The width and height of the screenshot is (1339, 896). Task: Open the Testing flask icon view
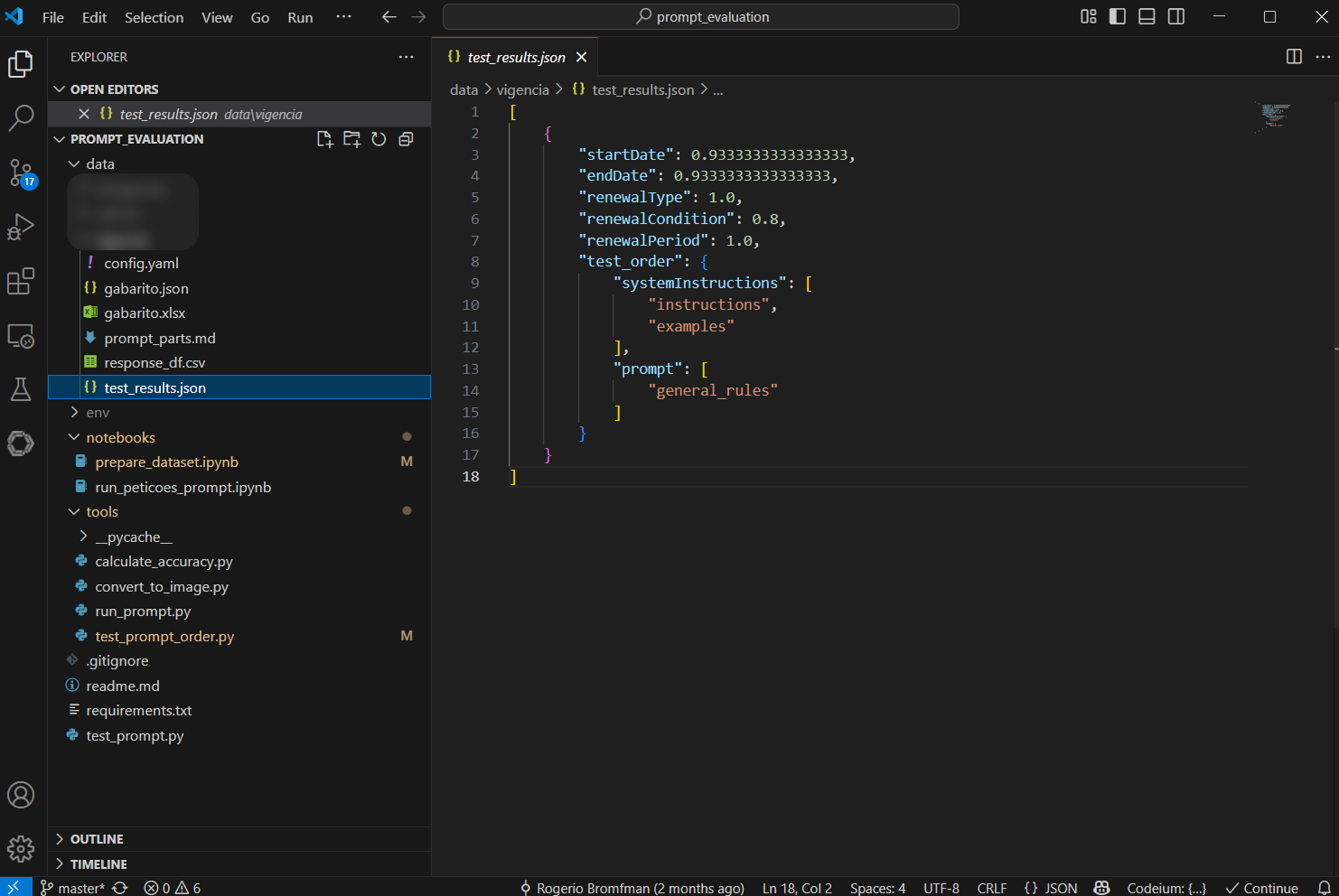coord(21,389)
